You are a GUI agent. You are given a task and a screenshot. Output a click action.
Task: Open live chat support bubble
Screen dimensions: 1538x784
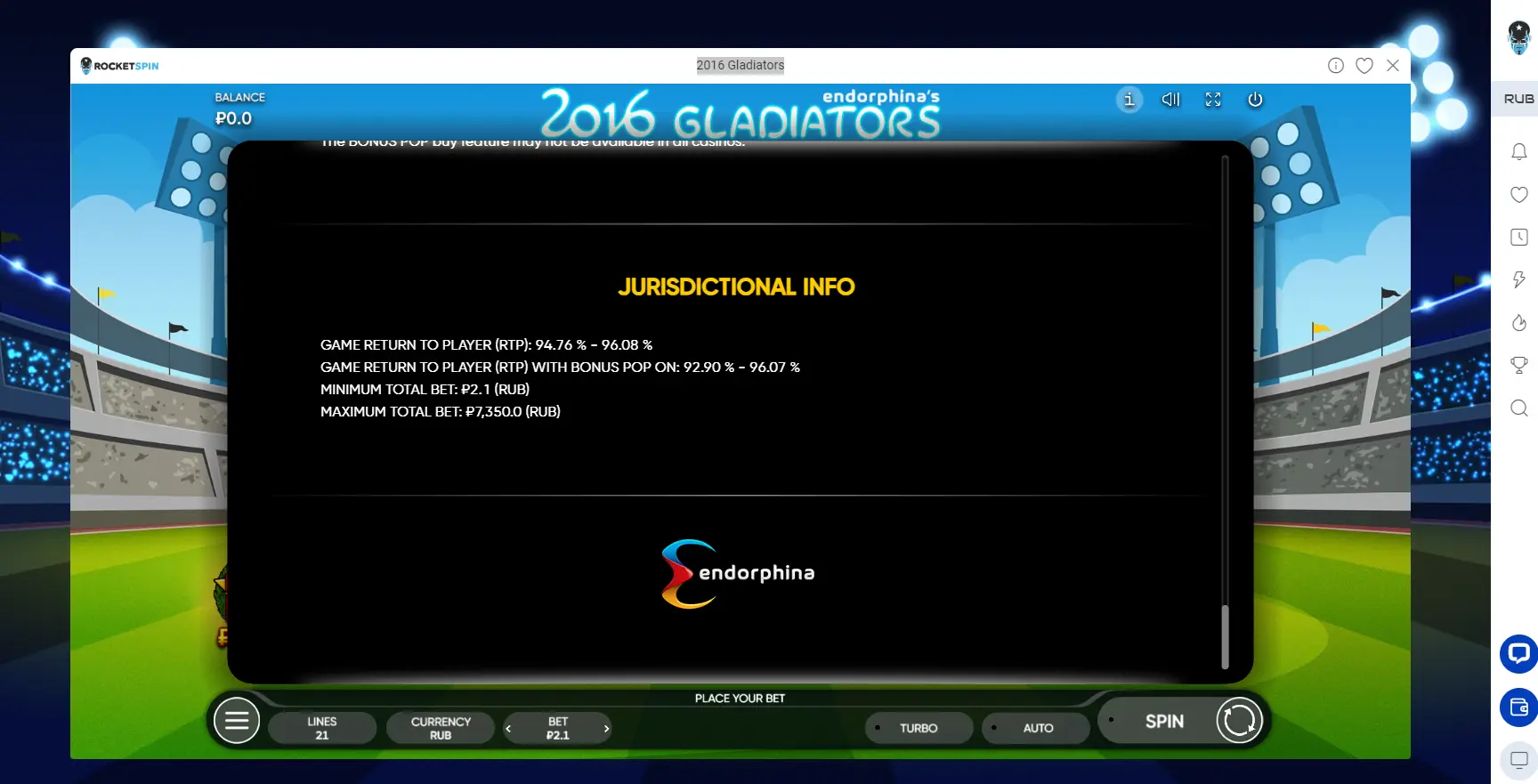click(1518, 654)
